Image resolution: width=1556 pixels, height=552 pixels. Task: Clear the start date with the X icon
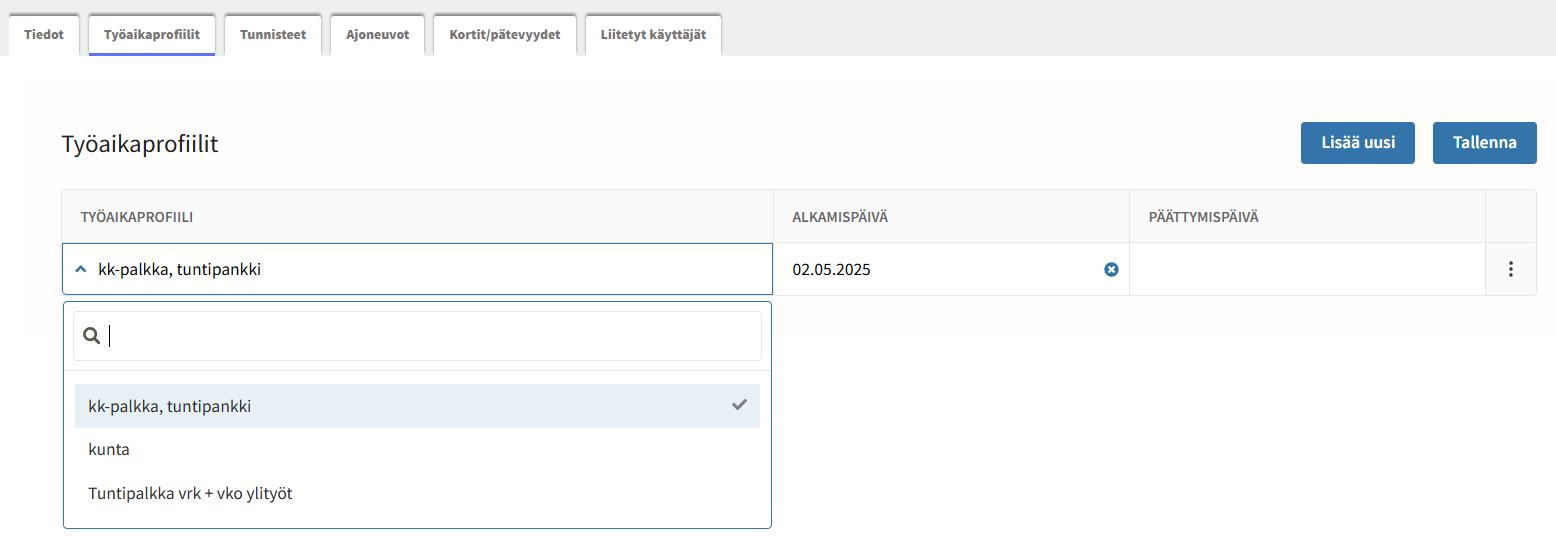[x=1111, y=269]
